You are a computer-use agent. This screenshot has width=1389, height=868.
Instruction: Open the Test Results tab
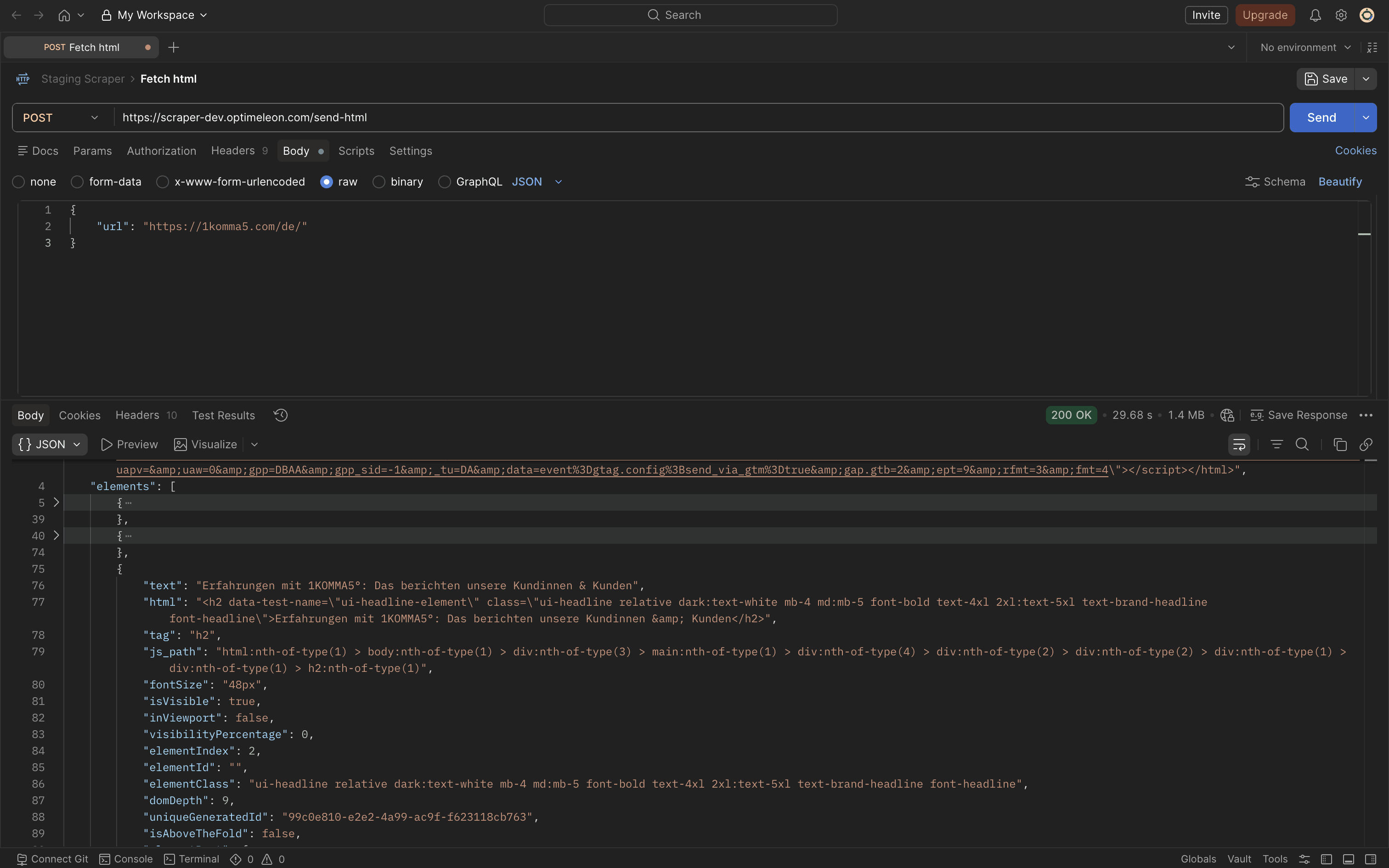click(x=223, y=415)
